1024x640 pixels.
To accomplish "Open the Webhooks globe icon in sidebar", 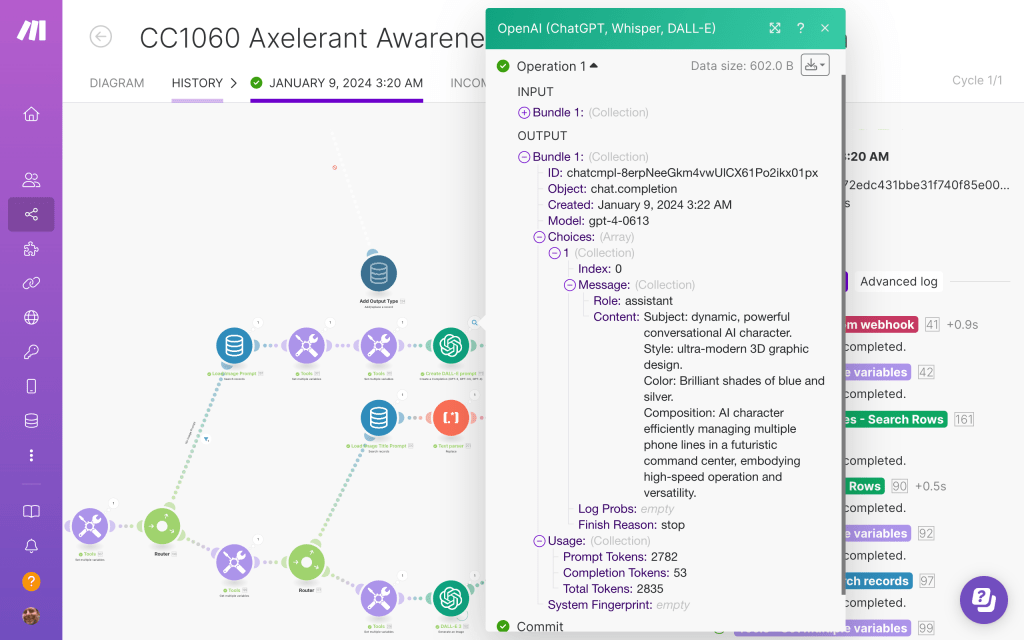I will click(x=31, y=318).
